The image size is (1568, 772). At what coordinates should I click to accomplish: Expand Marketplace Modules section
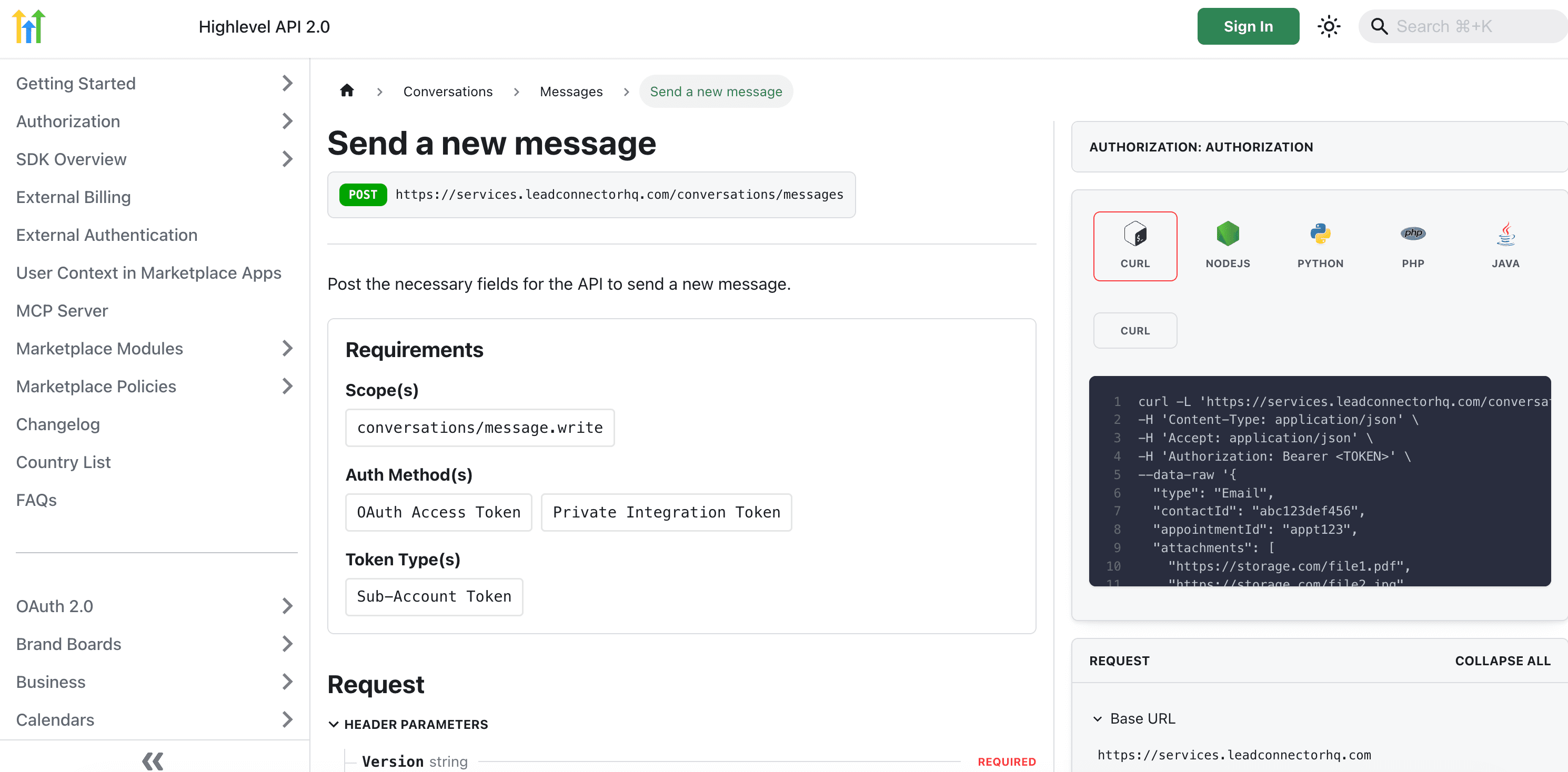click(287, 348)
